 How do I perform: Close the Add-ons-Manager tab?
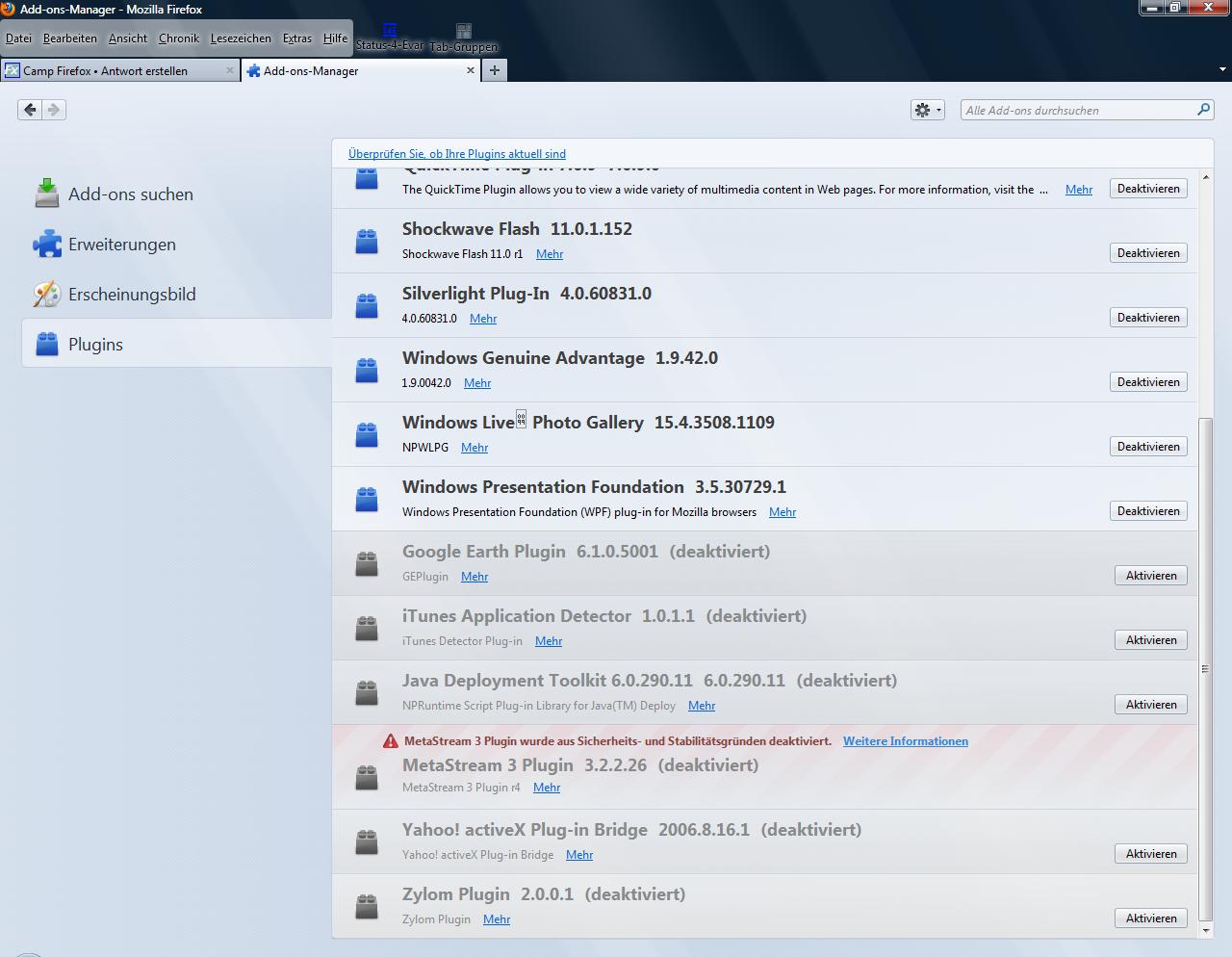point(471,70)
